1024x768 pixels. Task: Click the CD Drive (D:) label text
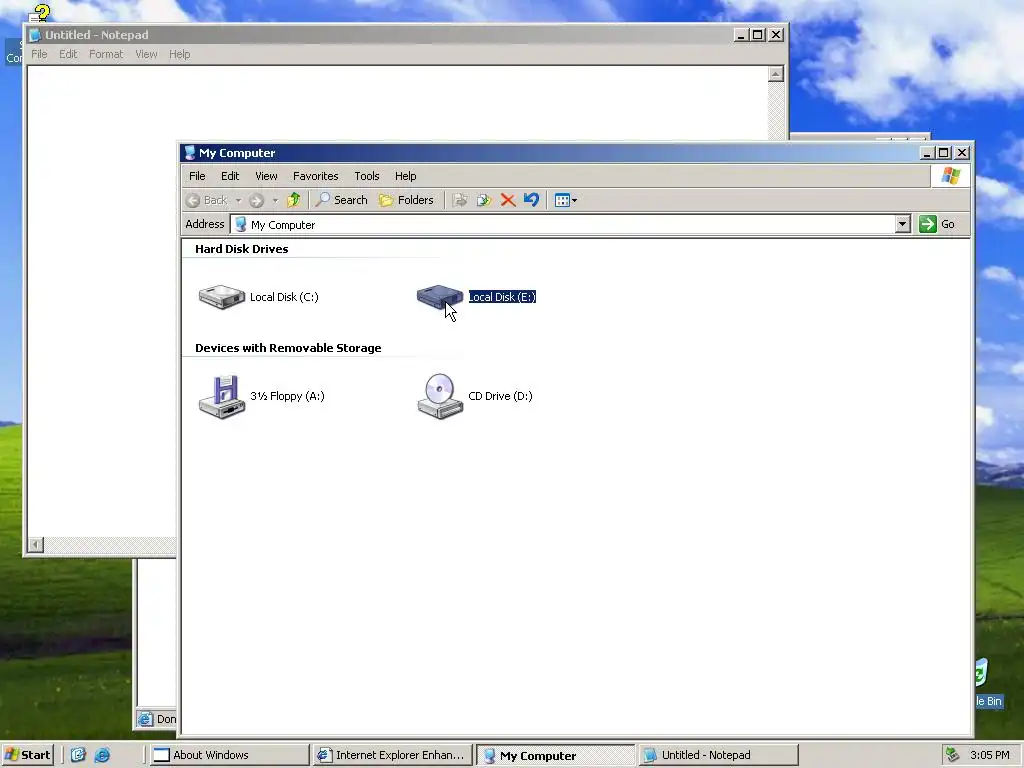[x=500, y=396]
